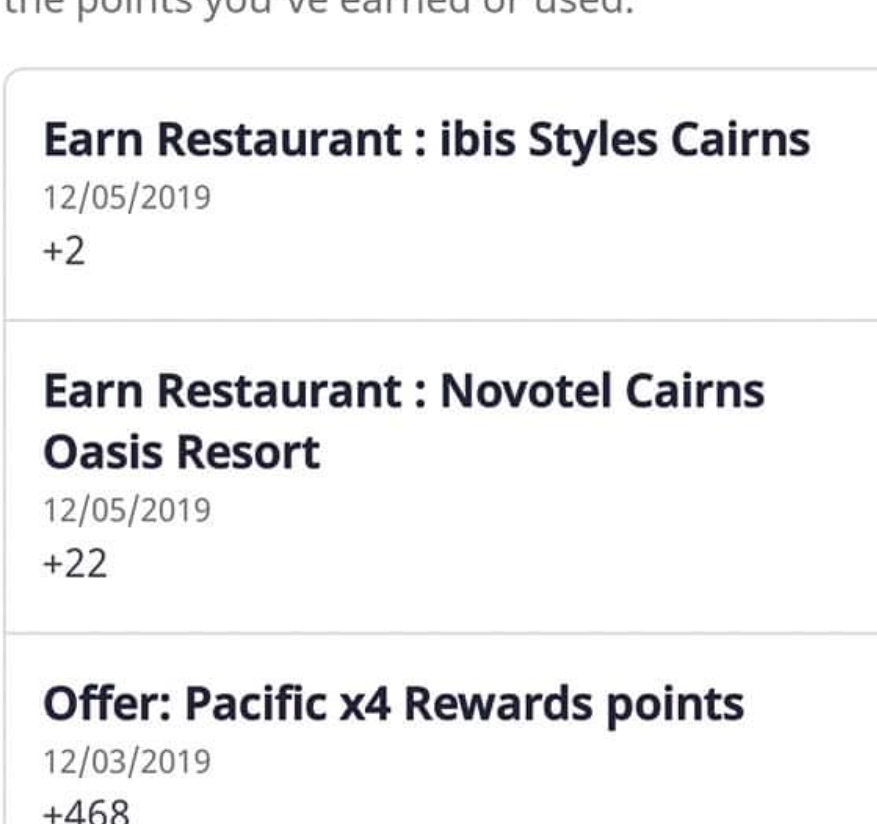877x824 pixels.
Task: Click the words 'ibis Styles Cairns'
Action: tap(625, 139)
